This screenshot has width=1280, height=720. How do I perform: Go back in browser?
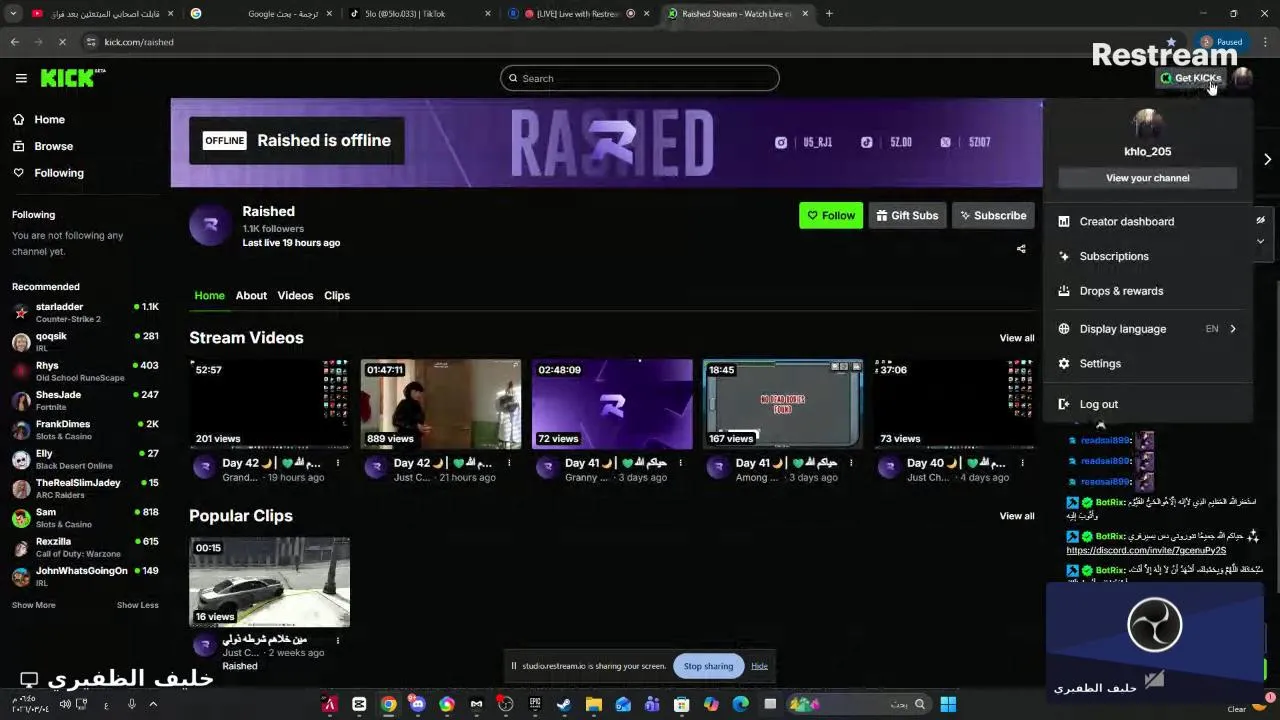(x=14, y=42)
